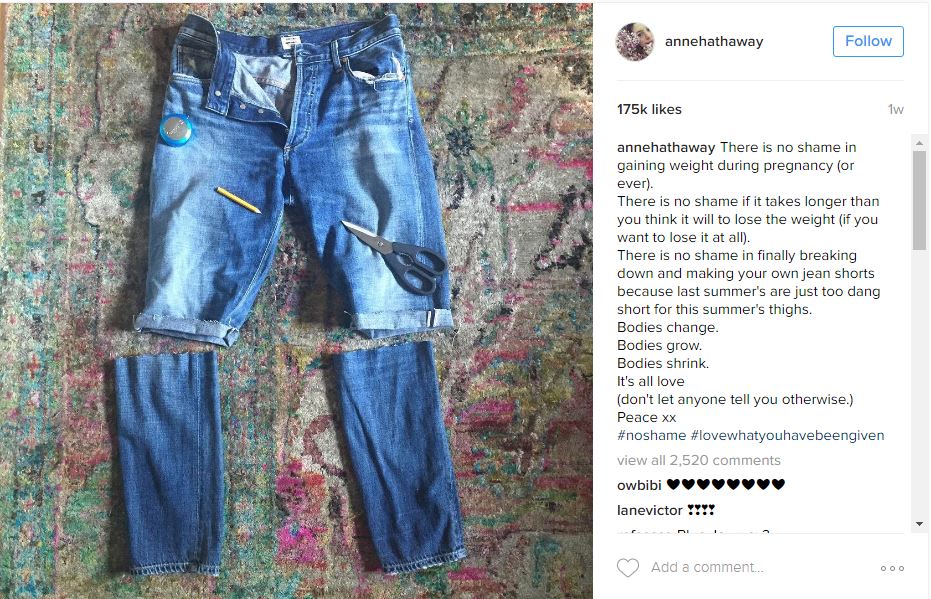Open the annehathaway profile avatar picture
Image resolution: width=931 pixels, height=599 pixels.
(x=635, y=42)
